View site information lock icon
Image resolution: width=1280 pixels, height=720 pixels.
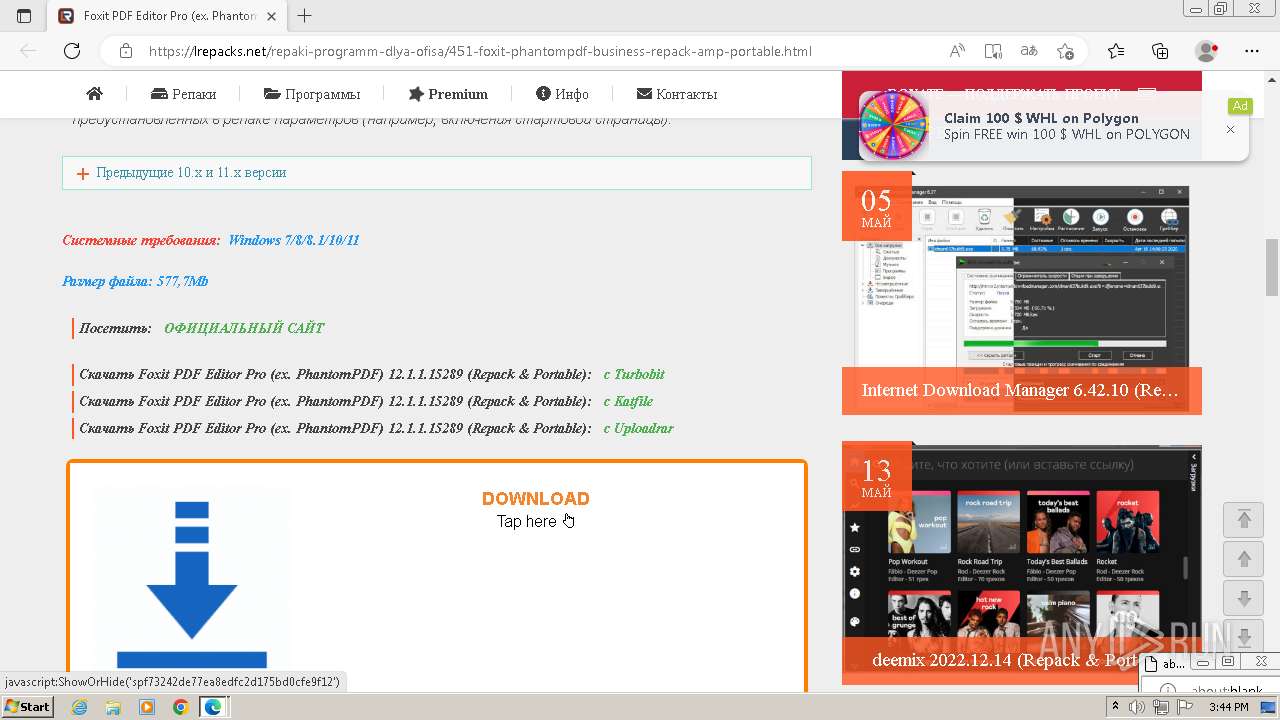(125, 51)
